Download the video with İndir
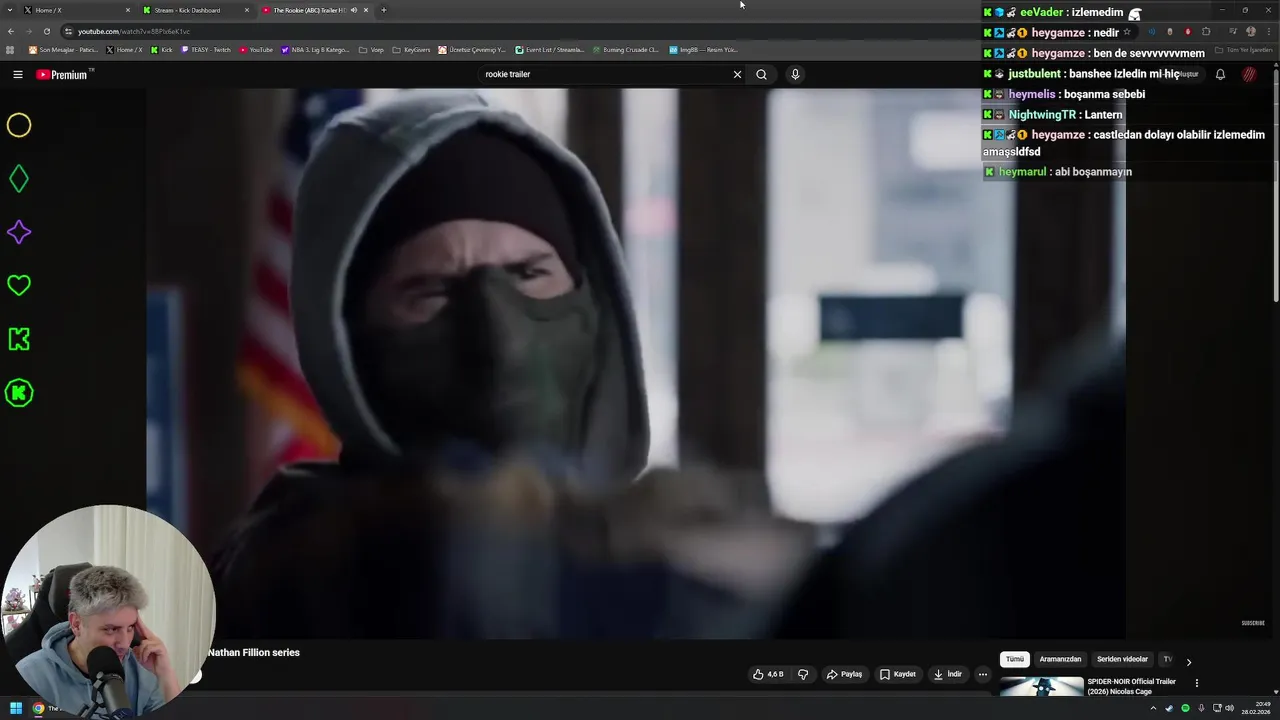This screenshot has width=1280, height=720. pyautogui.click(x=947, y=674)
